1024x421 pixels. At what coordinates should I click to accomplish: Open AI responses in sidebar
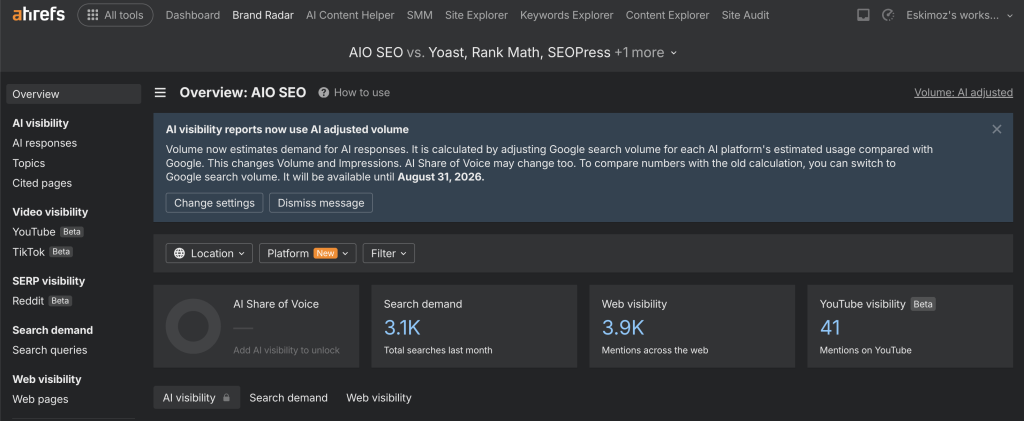(x=44, y=143)
